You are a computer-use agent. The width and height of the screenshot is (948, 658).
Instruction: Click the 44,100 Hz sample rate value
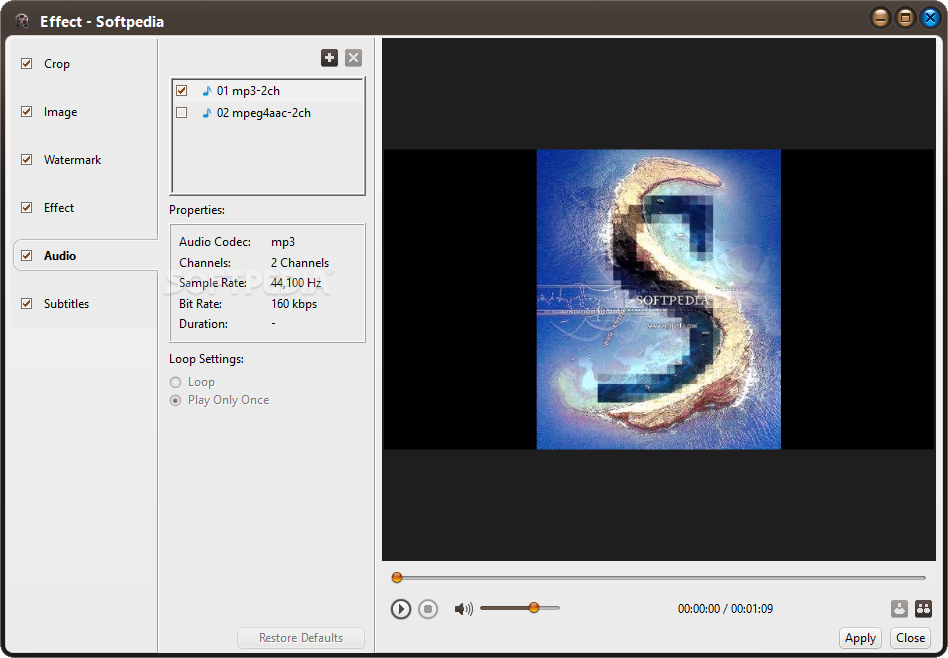296,283
